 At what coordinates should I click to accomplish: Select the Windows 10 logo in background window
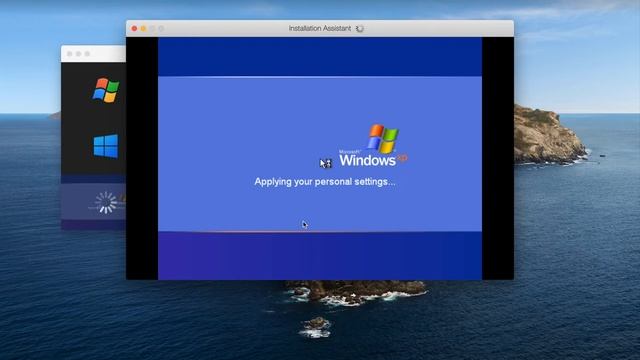[x=106, y=146]
